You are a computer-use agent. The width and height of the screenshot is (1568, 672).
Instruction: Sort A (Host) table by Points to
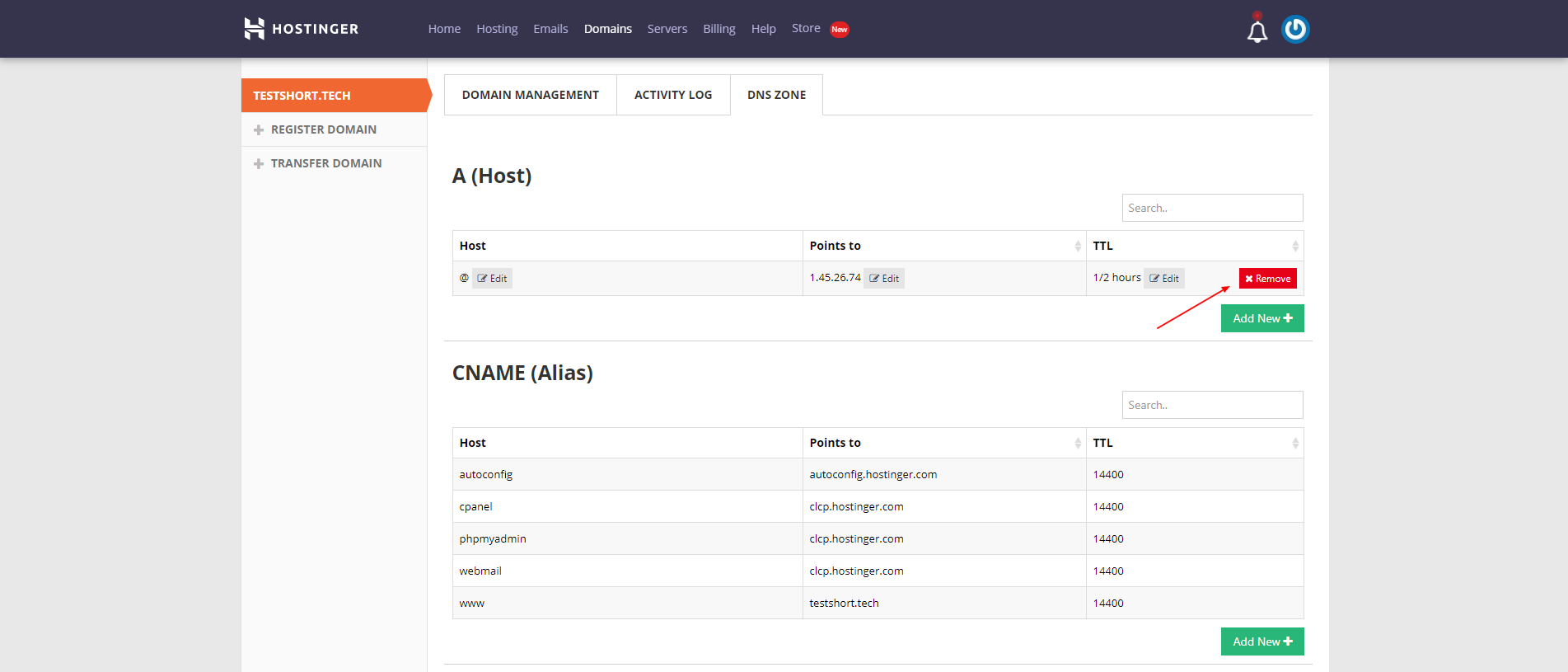click(1077, 247)
